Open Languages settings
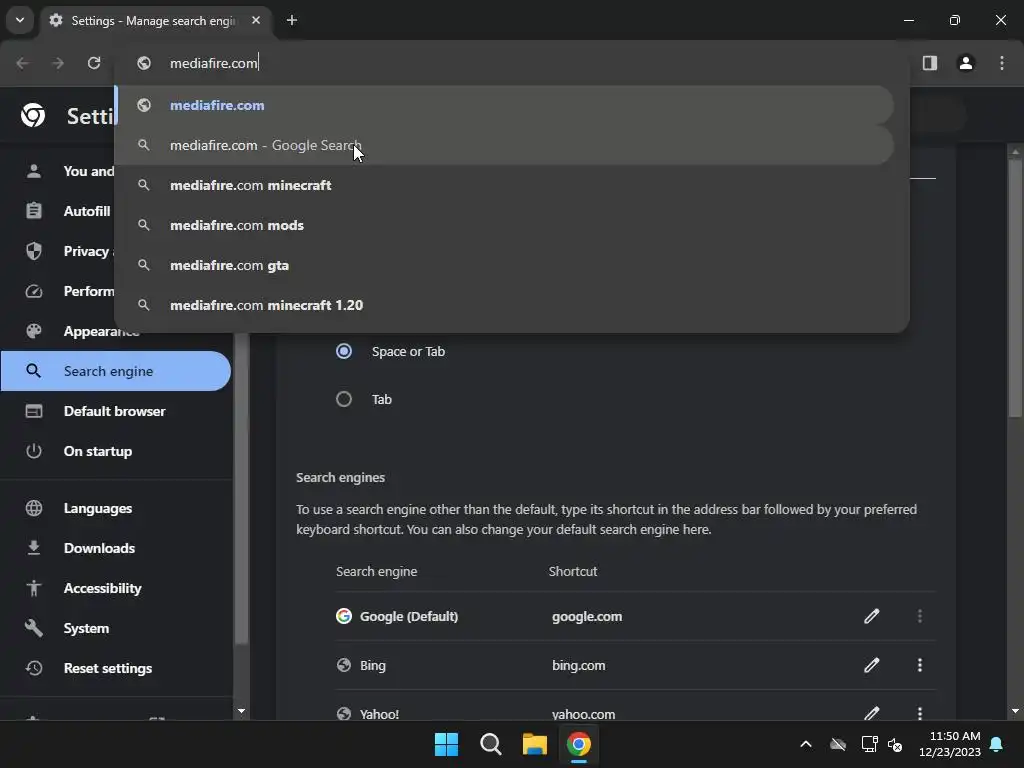This screenshot has width=1024, height=768. click(x=116, y=508)
